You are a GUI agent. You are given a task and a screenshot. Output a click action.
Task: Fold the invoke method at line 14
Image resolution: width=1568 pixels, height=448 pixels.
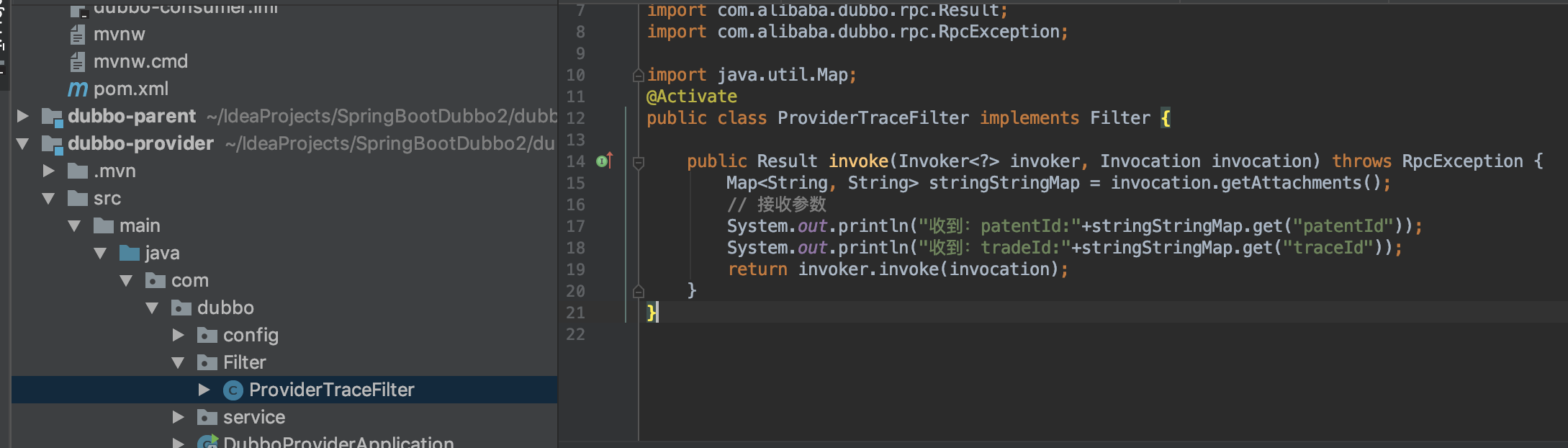click(x=638, y=163)
